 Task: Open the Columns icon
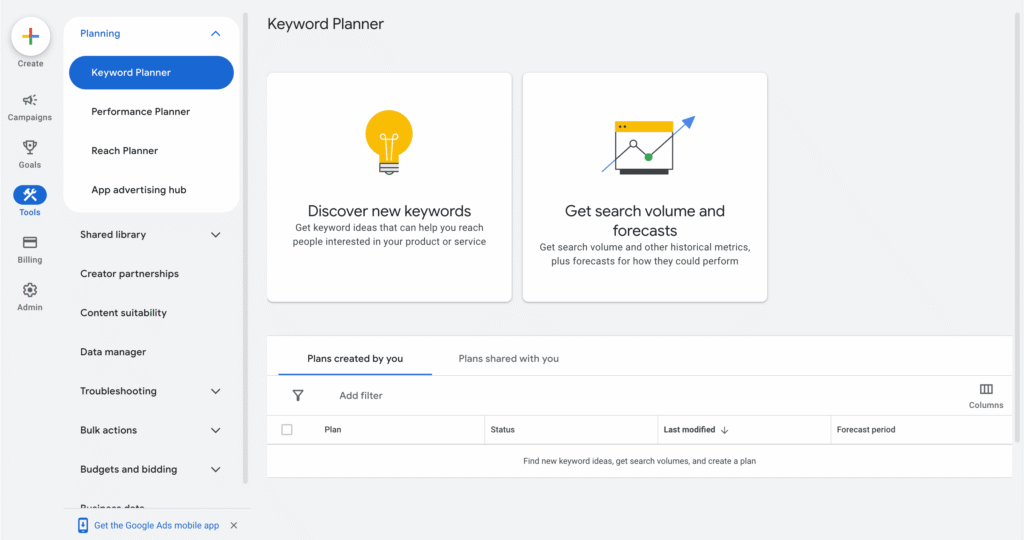click(986, 390)
